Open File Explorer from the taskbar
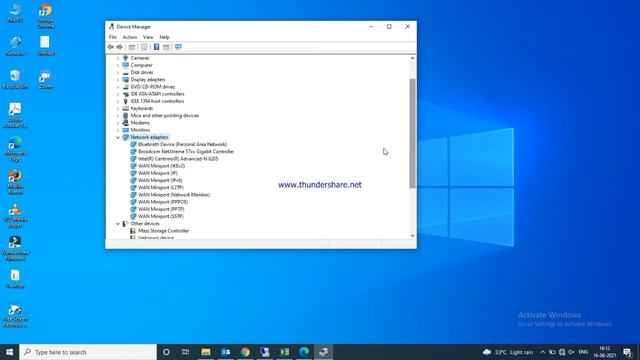 (x=206, y=352)
